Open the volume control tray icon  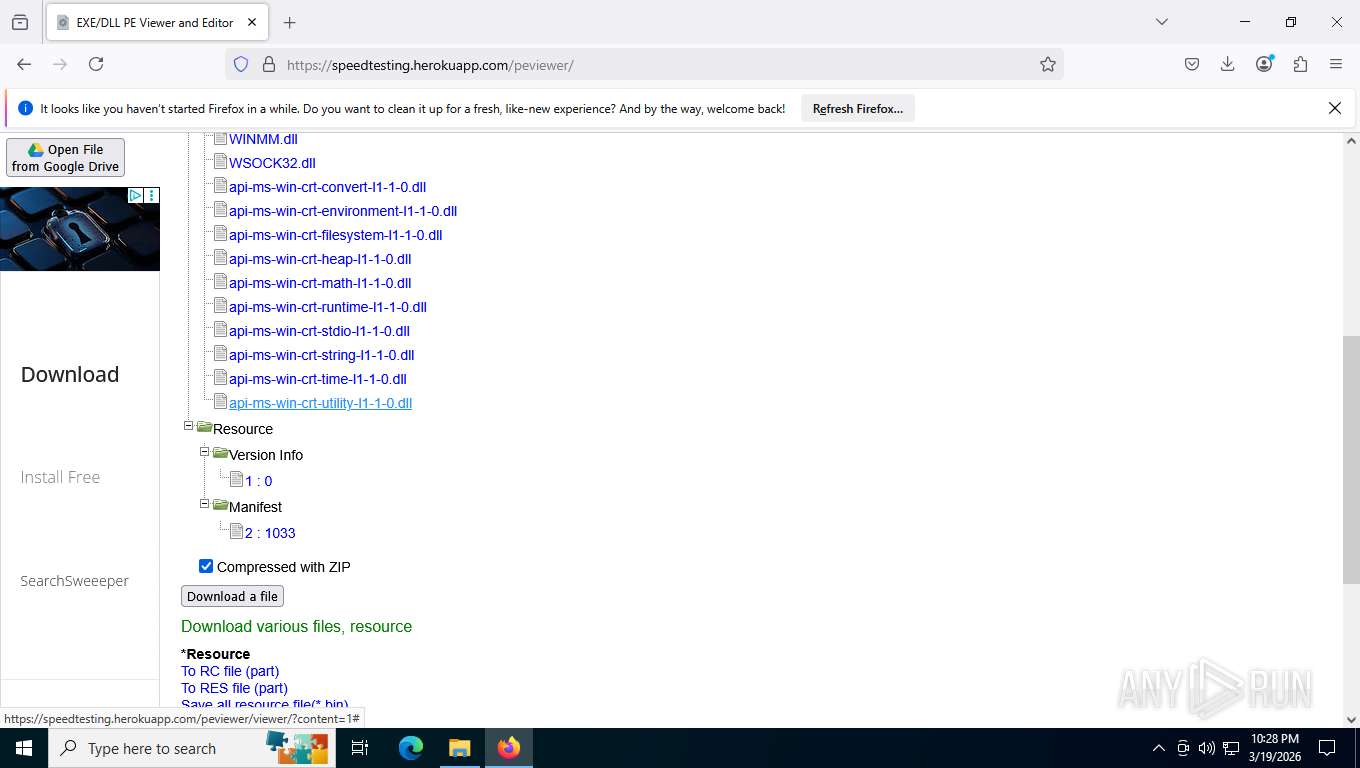[1206, 748]
